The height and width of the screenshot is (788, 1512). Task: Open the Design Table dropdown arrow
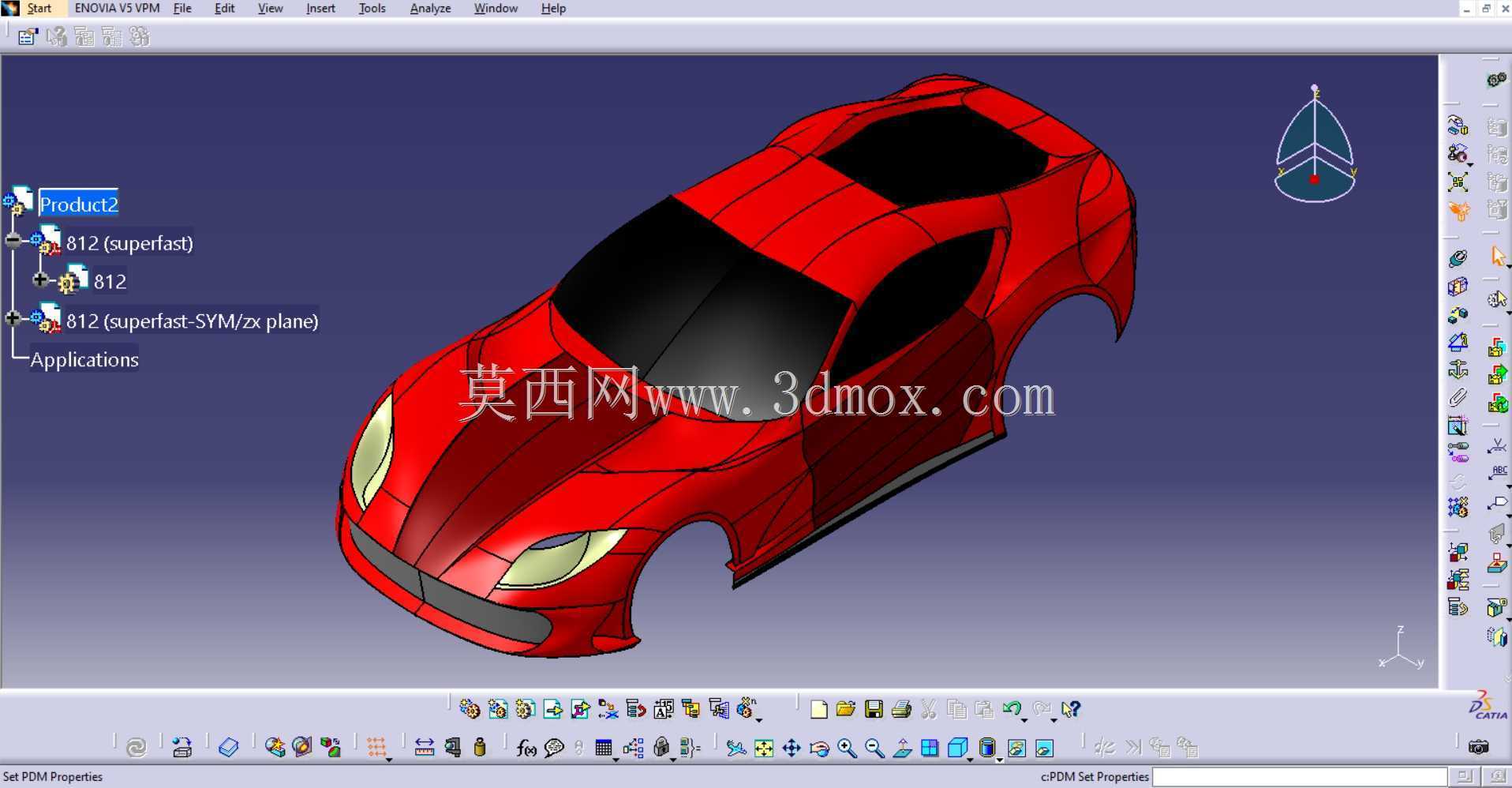[x=616, y=759]
